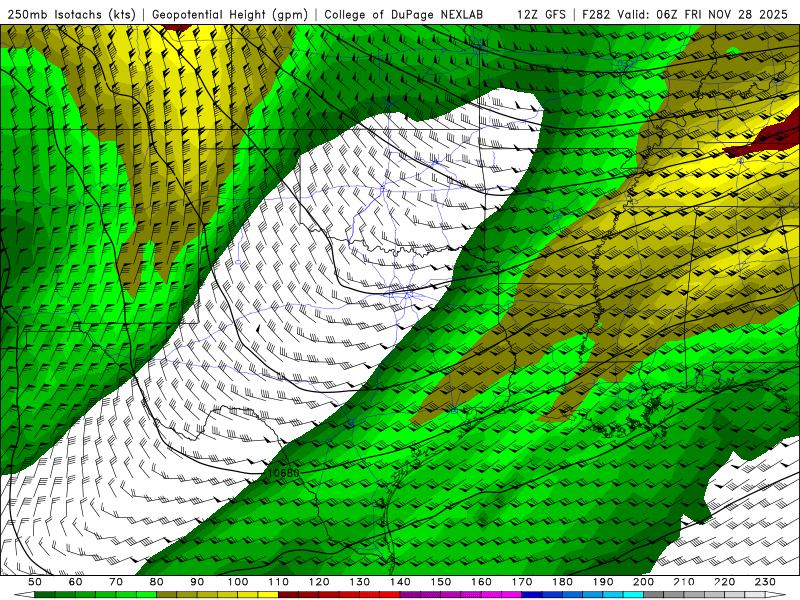Click the "College of DuPage NEXLAB" label

click(404, 15)
